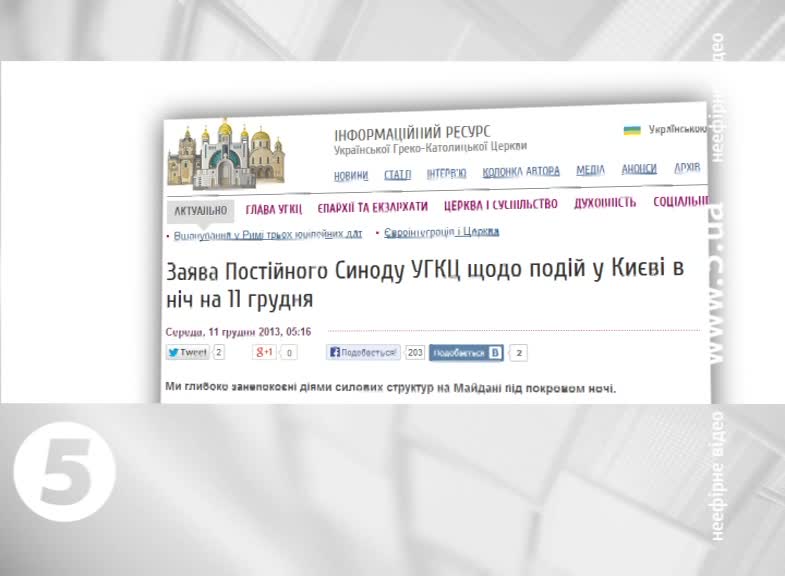This screenshot has height=576, width=785.
Task: Open the СТАТТІ menu item
Action: tap(397, 174)
